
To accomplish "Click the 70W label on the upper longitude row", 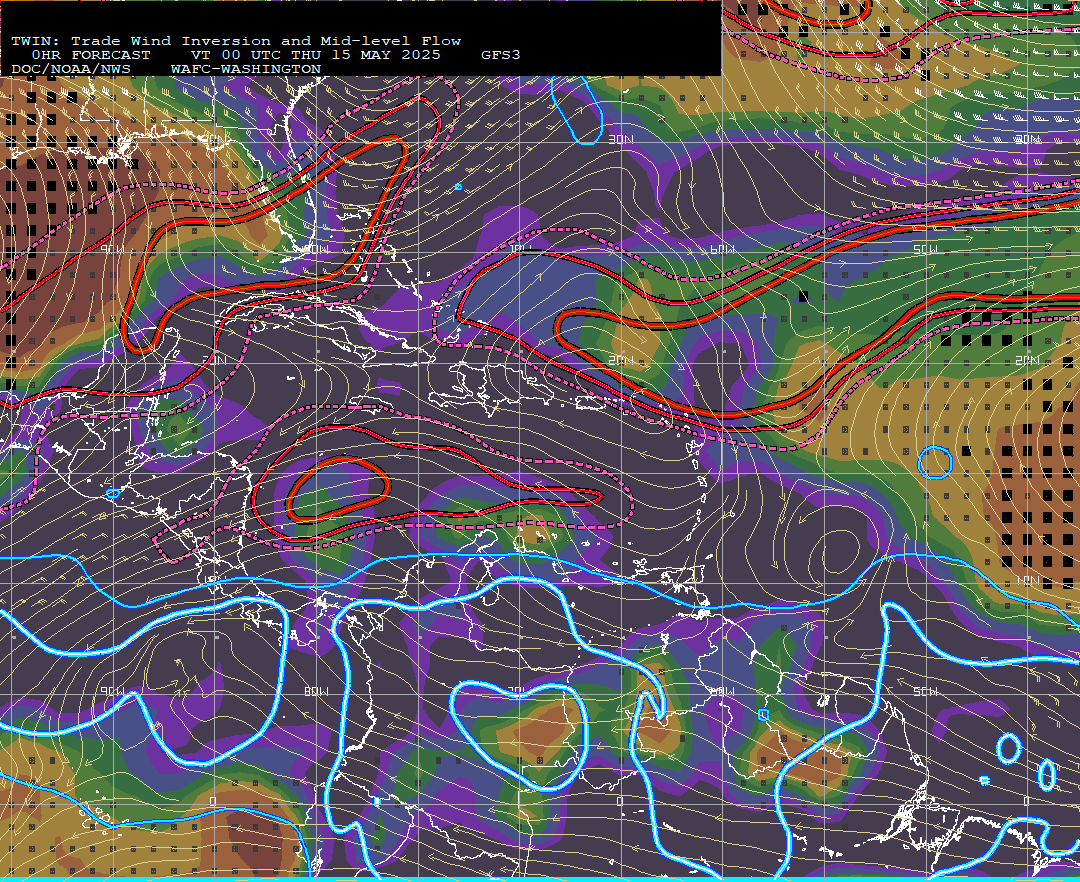I will pyautogui.click(x=520, y=249).
